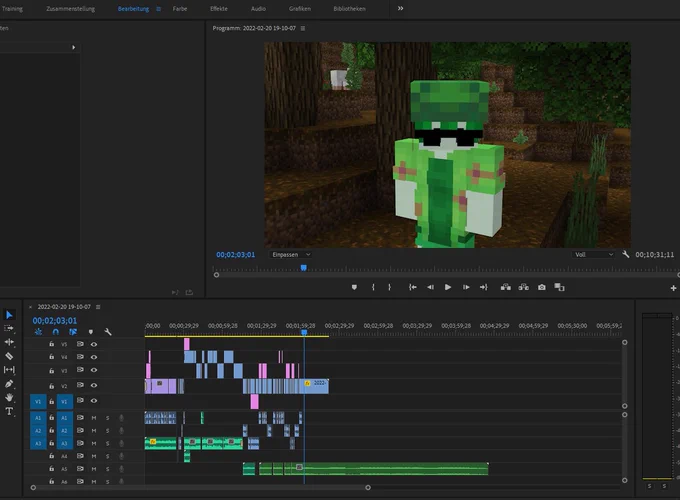The width and height of the screenshot is (680, 500).
Task: Open the Button Editor plus icon
Action: click(x=673, y=288)
